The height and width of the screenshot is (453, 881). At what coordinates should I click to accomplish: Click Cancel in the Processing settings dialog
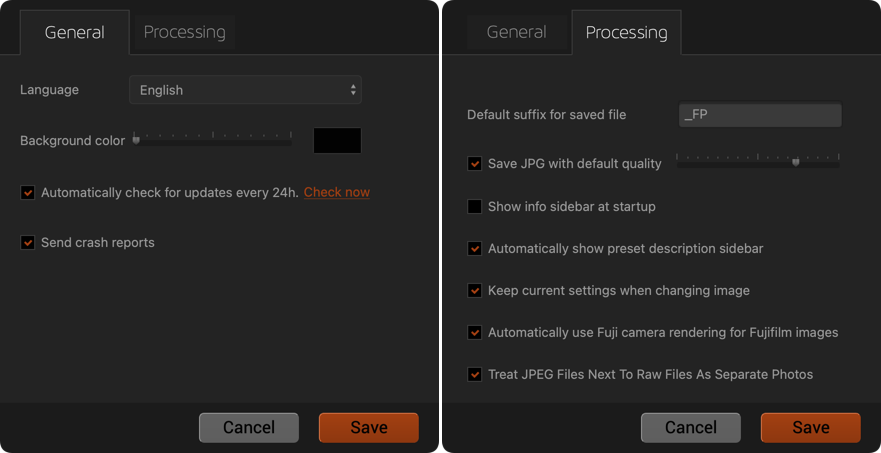coord(691,427)
